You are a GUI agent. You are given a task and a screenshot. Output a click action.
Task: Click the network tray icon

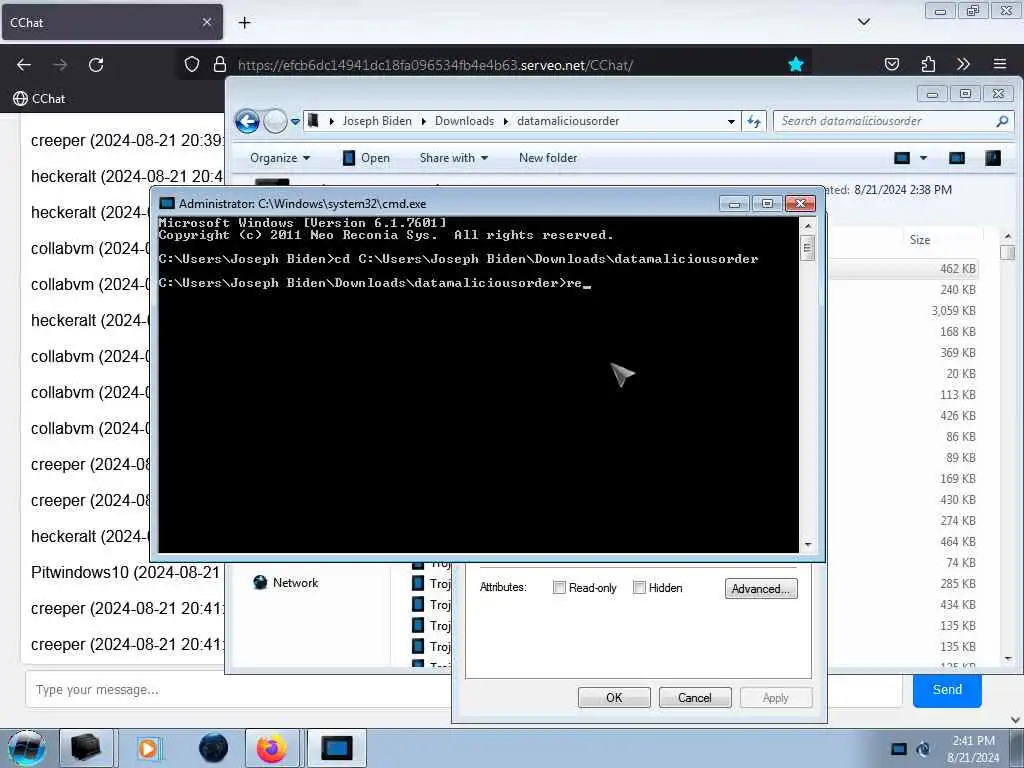(x=899, y=748)
